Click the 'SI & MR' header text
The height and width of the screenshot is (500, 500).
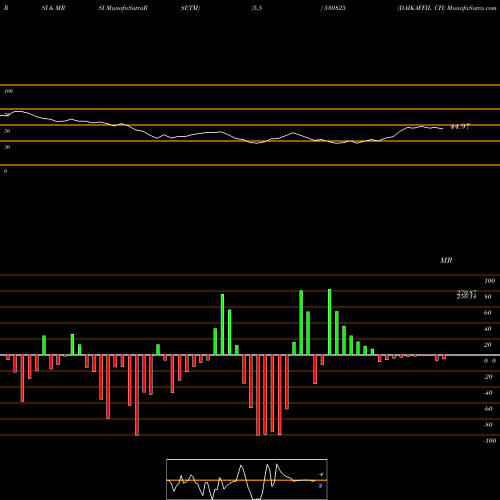click(53, 8)
